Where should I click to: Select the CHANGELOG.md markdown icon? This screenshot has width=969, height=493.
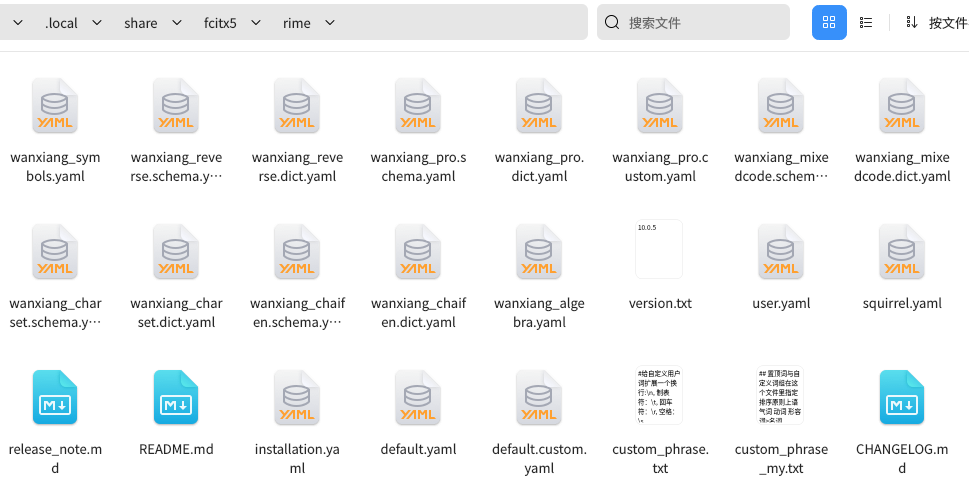coord(902,397)
